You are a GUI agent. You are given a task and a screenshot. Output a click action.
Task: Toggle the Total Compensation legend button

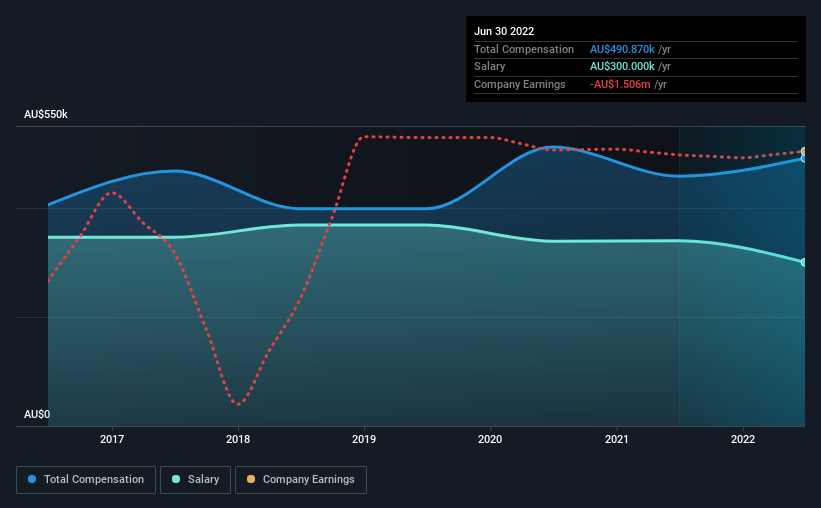(86, 480)
